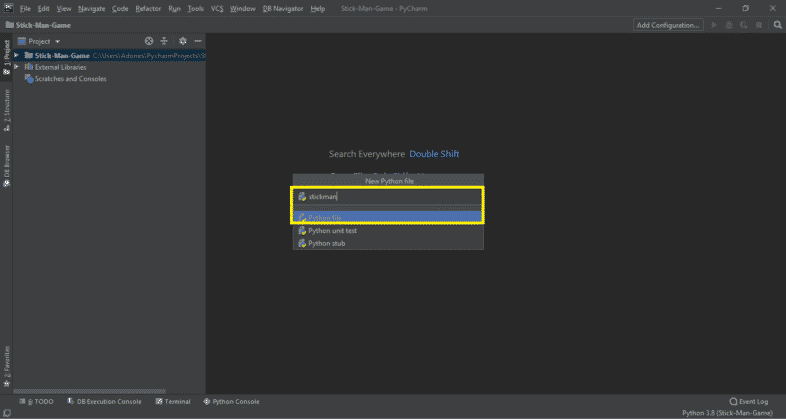Click the Debug bug icon in toolbar
The height and width of the screenshot is (420, 786).
pos(727,24)
